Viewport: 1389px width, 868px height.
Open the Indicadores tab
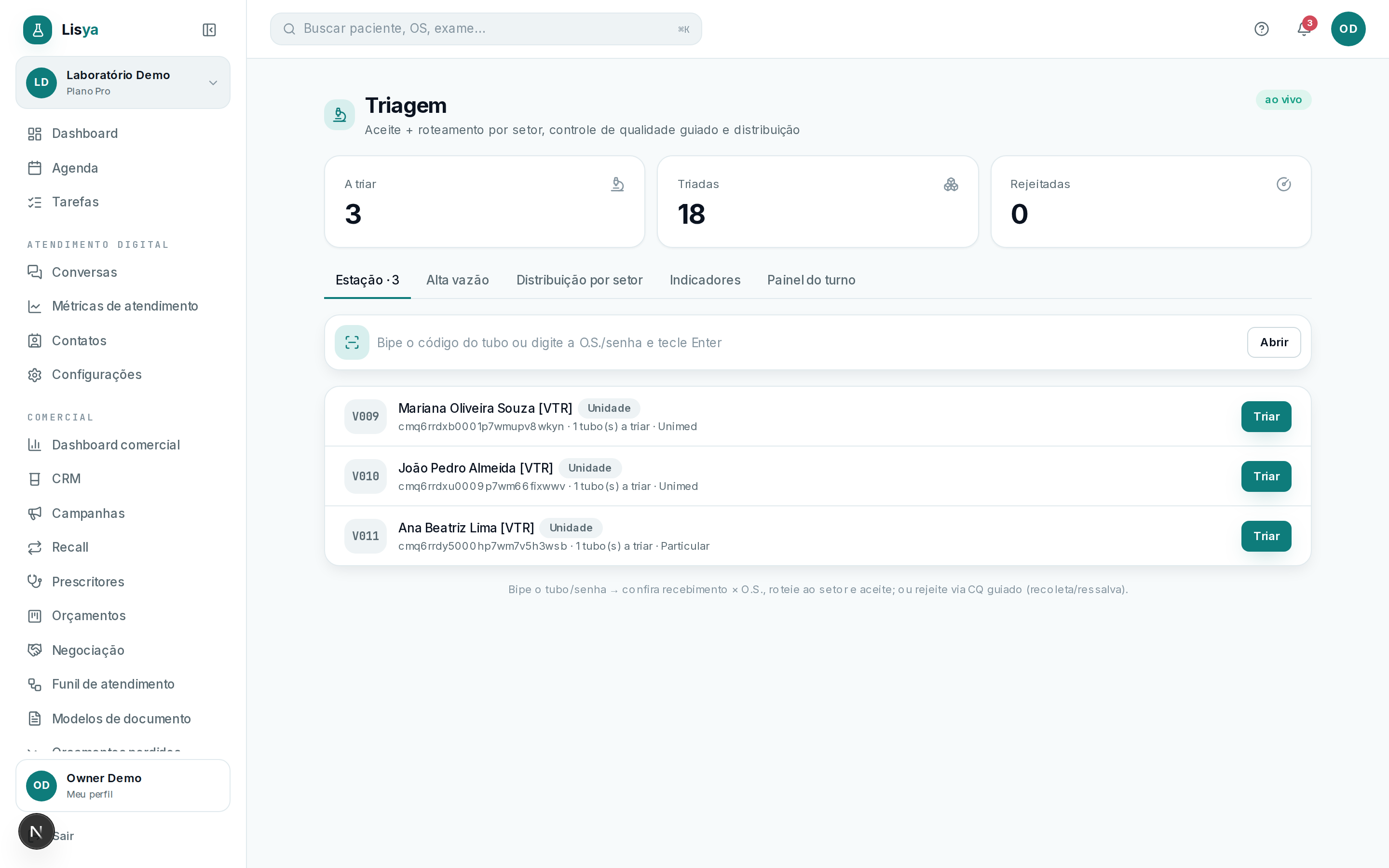[x=705, y=280]
